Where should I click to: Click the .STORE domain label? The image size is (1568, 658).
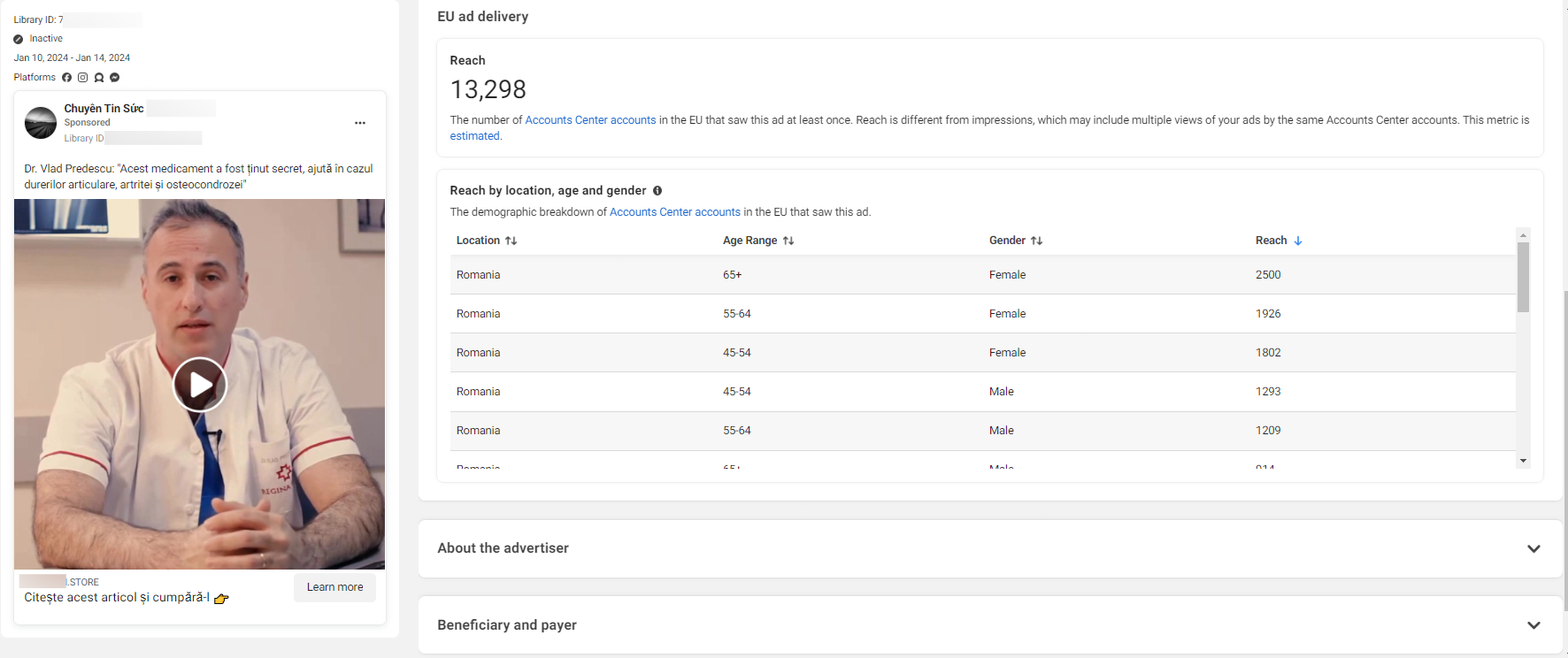pos(83,583)
